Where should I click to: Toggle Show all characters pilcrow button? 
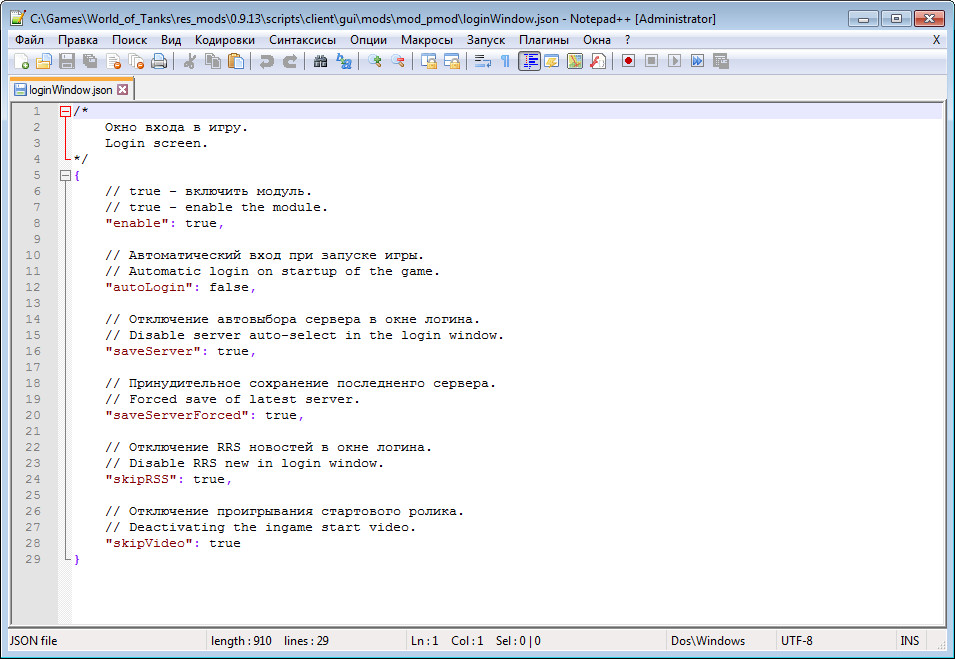[505, 61]
